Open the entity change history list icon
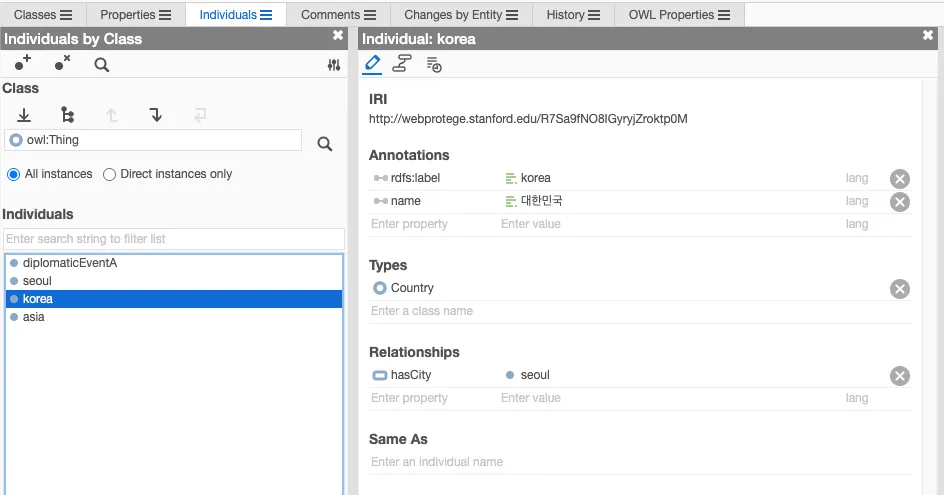Image resolution: width=944 pixels, height=495 pixels. (x=433, y=64)
